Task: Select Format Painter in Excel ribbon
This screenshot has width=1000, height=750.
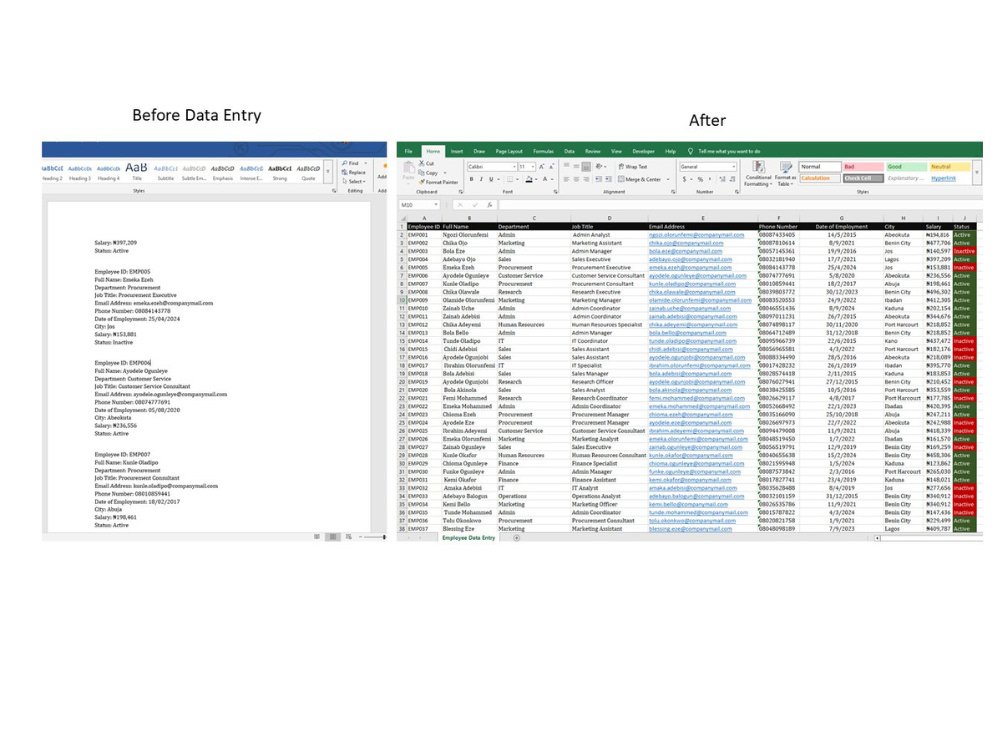Action: point(438,182)
